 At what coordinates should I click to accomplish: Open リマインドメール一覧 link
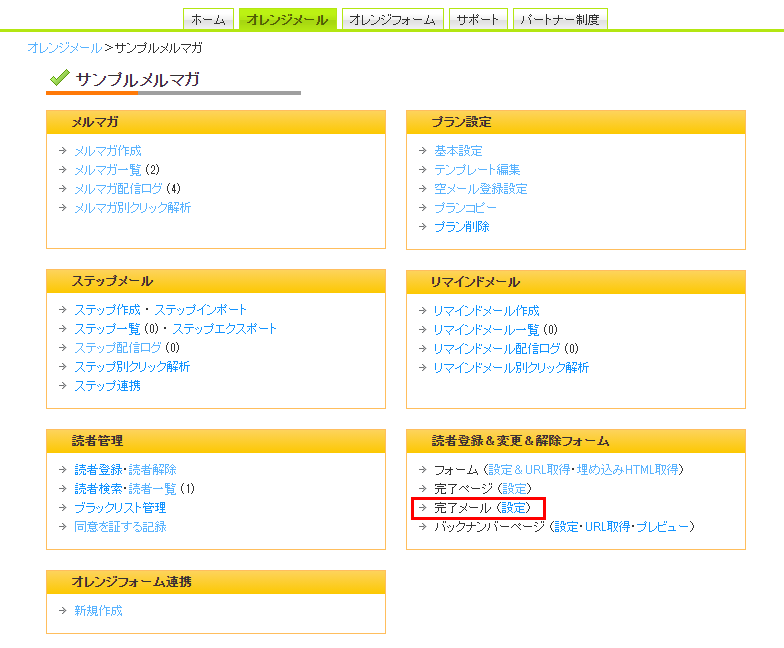(x=486, y=330)
